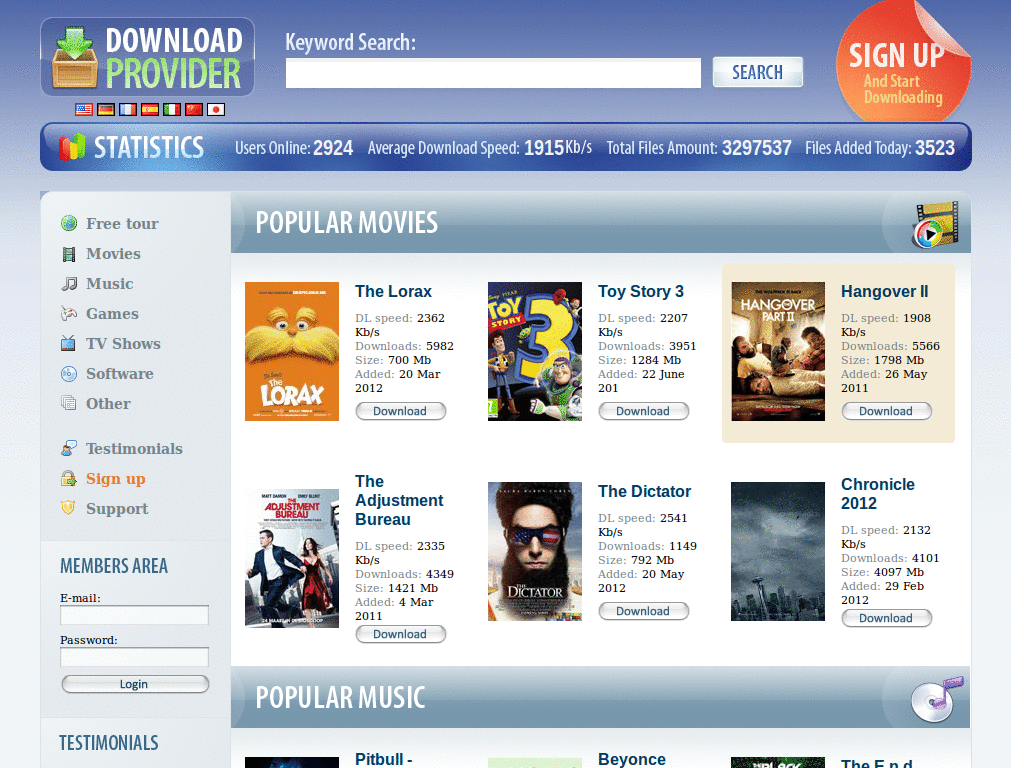Download Toy Story 3

(643, 411)
